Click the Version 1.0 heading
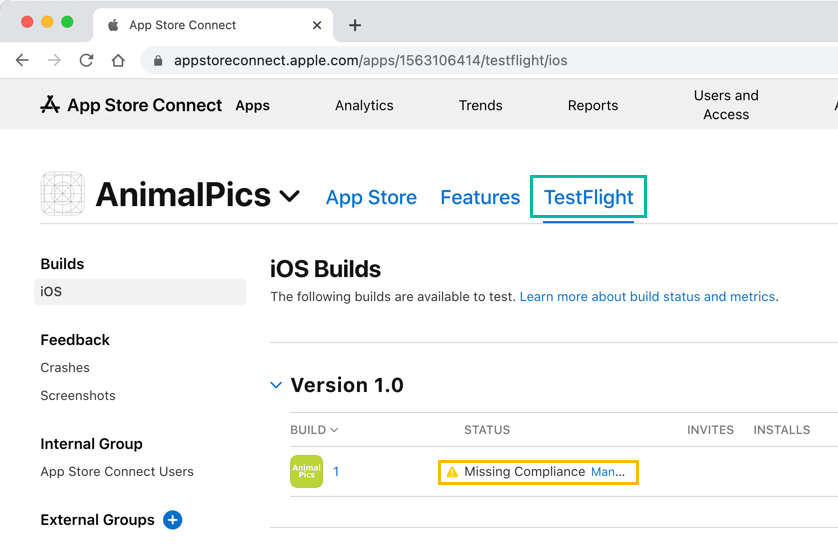Image resolution: width=838 pixels, height=545 pixels. coord(347,385)
